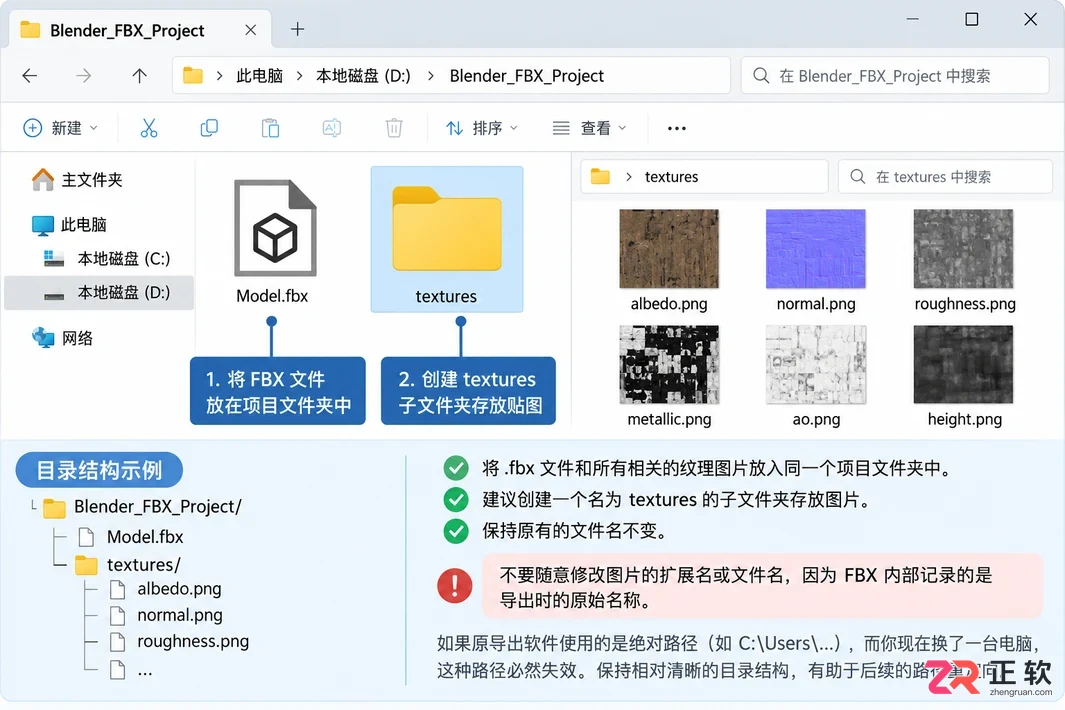Select the large textures folder icon
The width and height of the screenshot is (1065, 710).
[447, 229]
